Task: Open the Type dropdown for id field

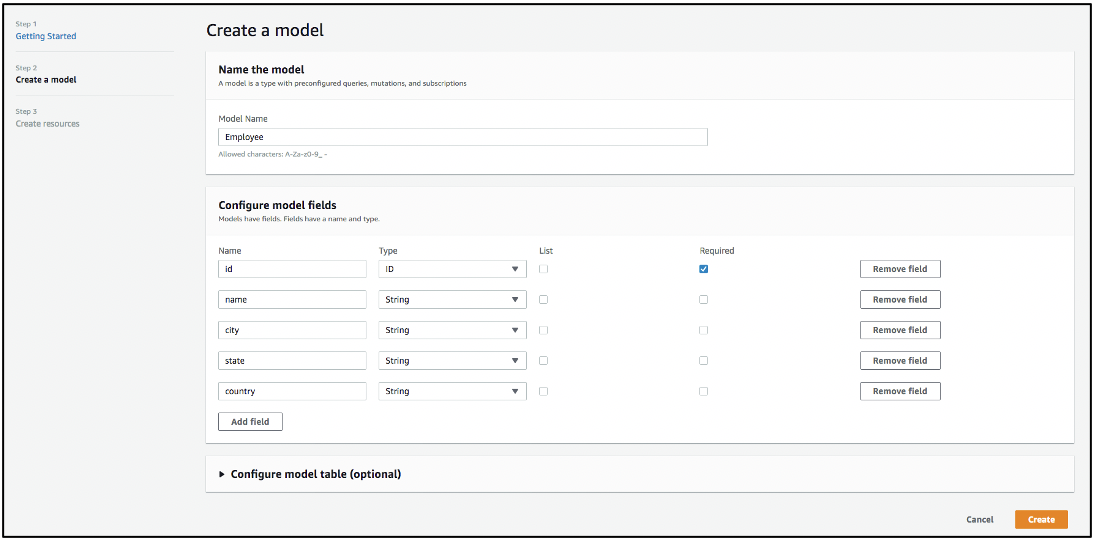Action: click(x=452, y=269)
